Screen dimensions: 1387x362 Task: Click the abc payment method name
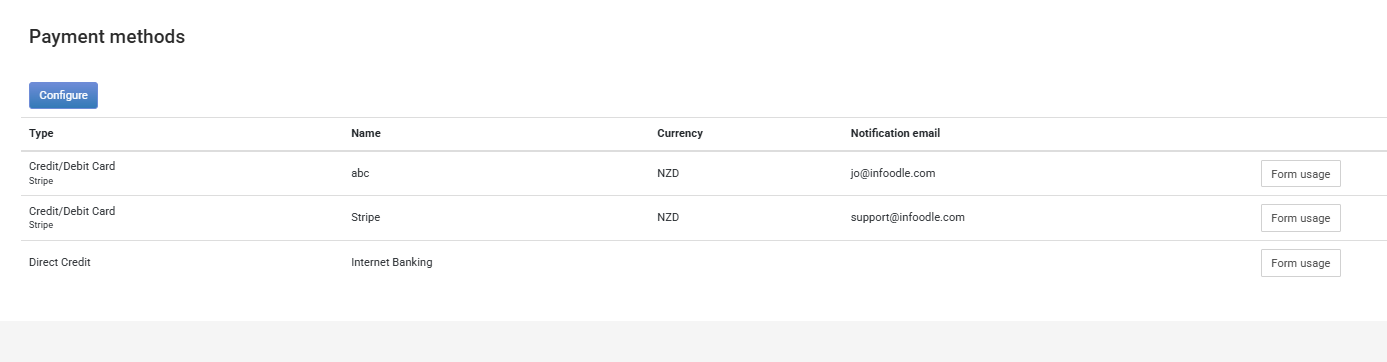tap(361, 173)
